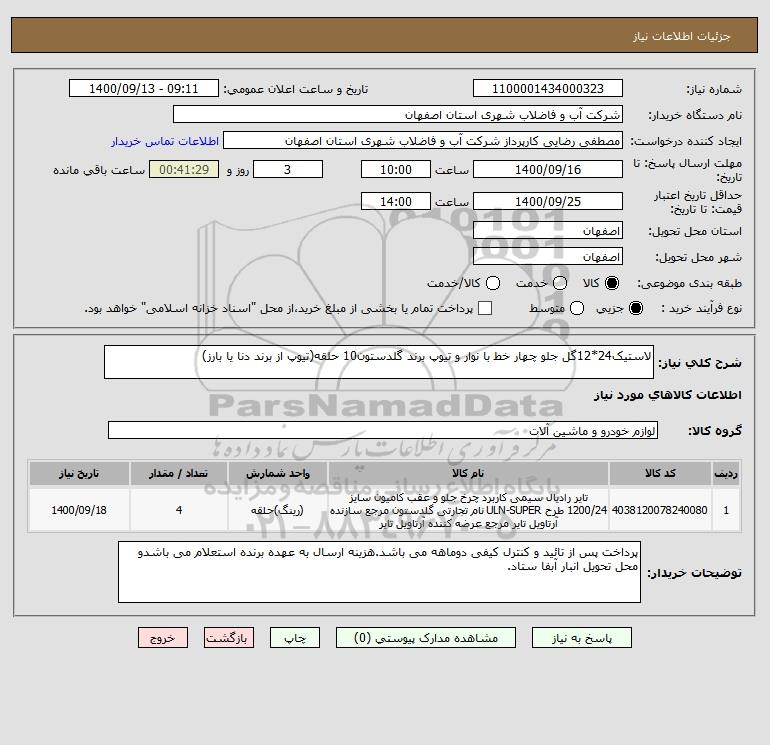This screenshot has height=745, width=770.
Task: Click the delivery province field اصفهان
Action: coord(548,231)
